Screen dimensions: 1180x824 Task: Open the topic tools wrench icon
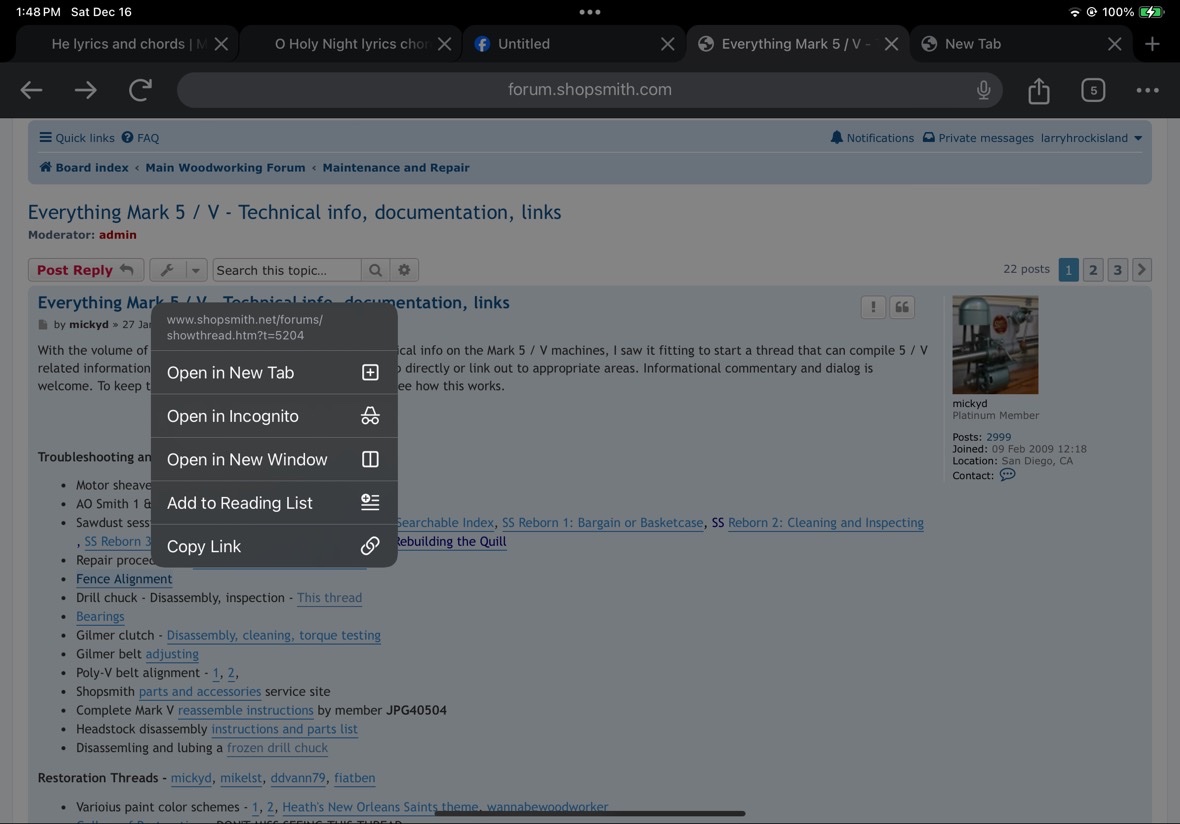167,270
